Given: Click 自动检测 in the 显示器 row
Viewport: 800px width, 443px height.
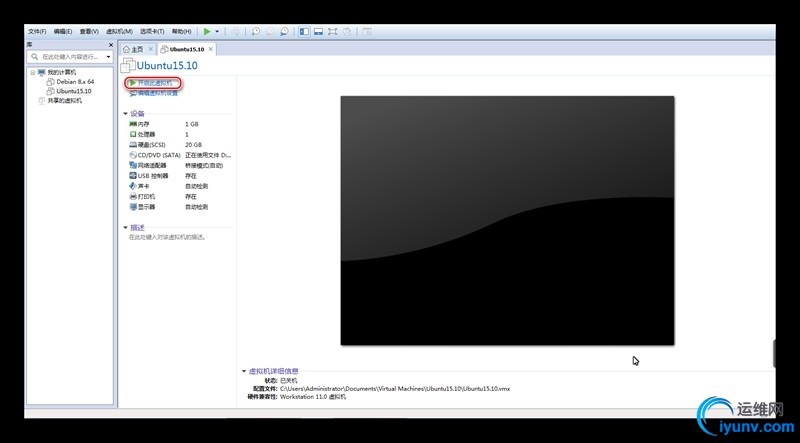Looking at the screenshot, I should (x=196, y=207).
